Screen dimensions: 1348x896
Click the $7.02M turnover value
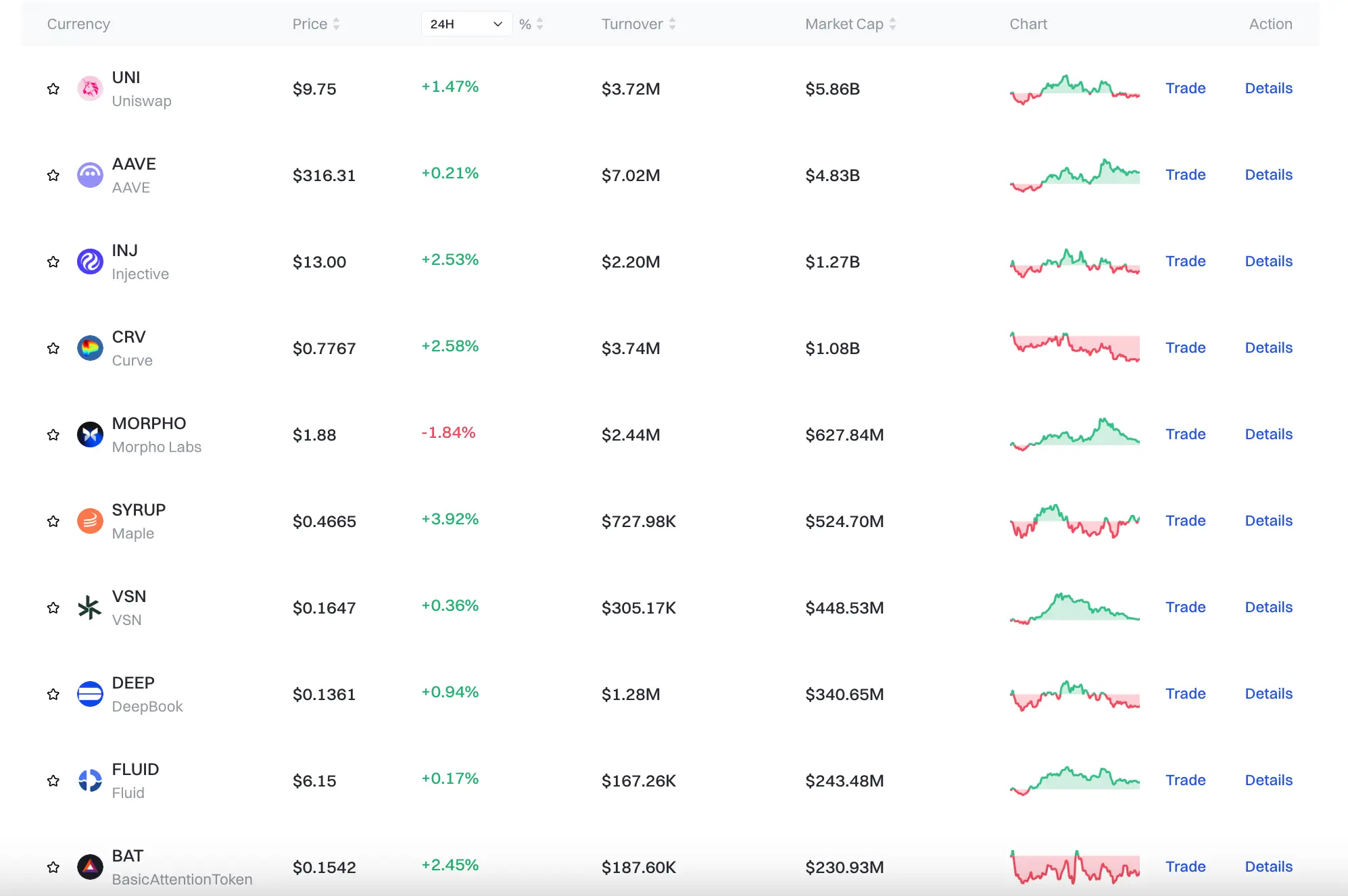pos(631,176)
